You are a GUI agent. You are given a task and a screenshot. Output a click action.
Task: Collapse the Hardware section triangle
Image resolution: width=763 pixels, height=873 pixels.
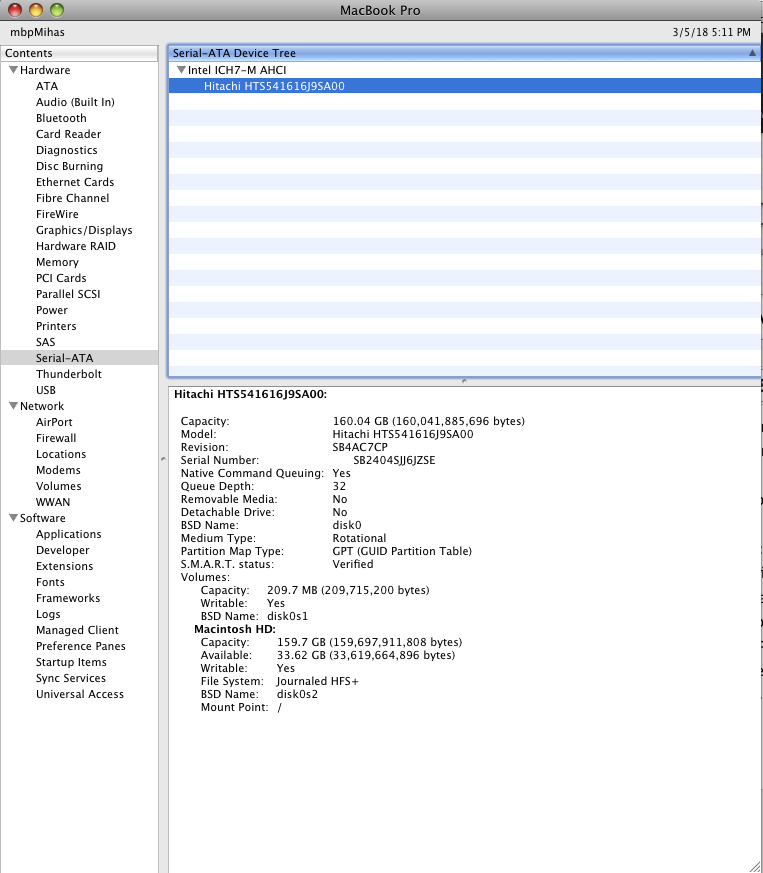[13, 70]
